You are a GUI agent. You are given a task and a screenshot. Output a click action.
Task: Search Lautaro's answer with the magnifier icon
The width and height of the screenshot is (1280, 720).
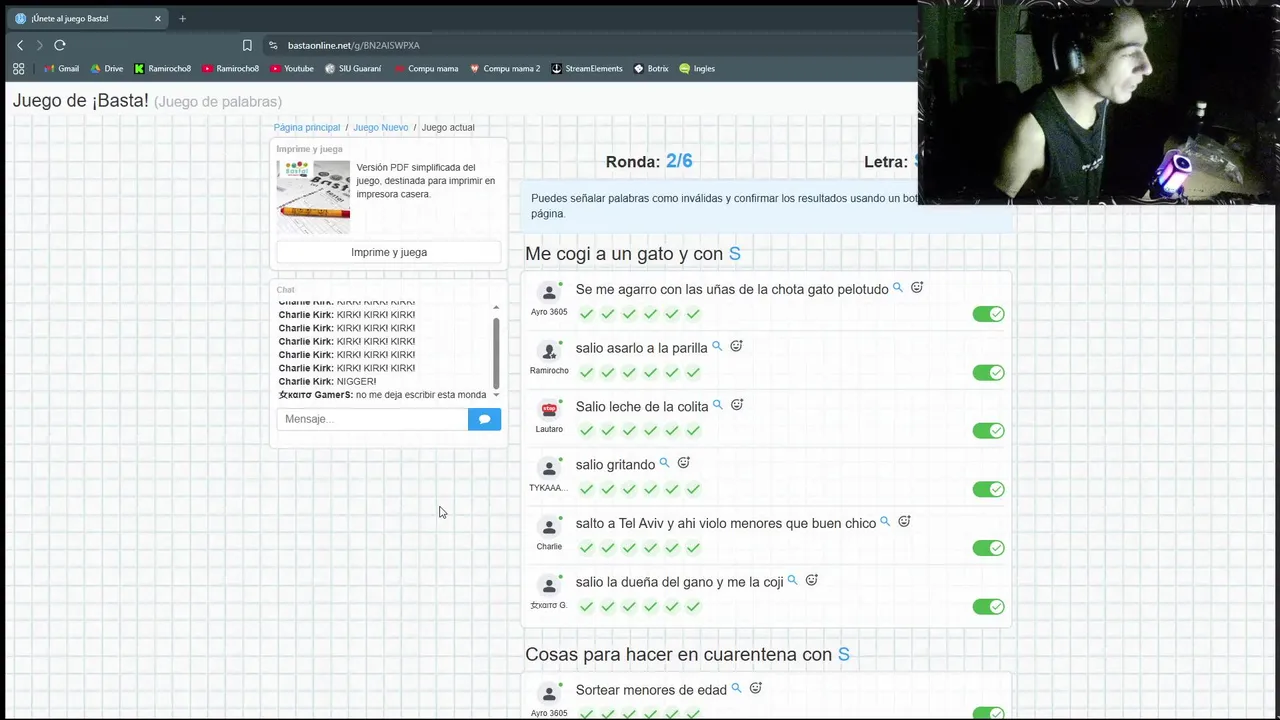coord(718,405)
